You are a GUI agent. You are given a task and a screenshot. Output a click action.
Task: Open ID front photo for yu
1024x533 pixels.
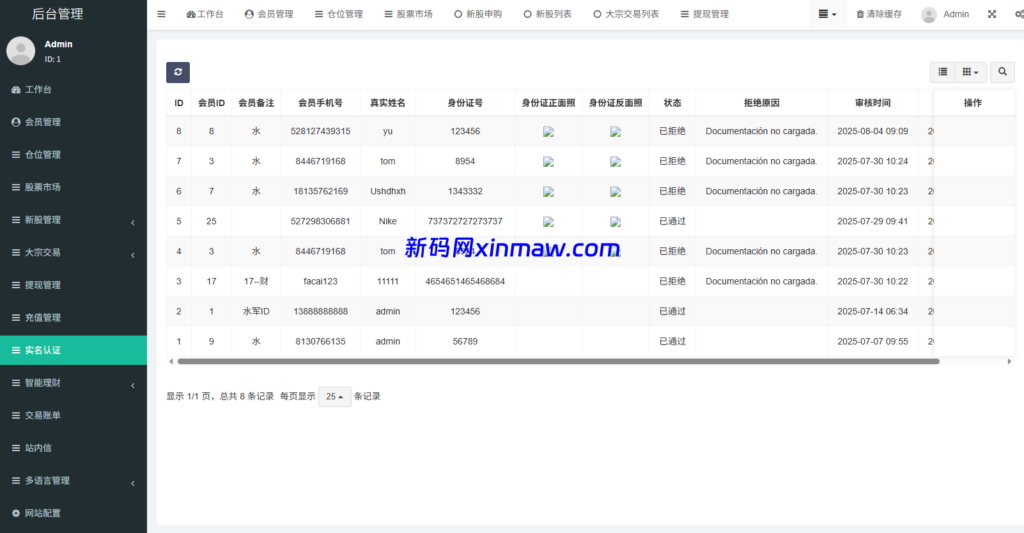[549, 131]
